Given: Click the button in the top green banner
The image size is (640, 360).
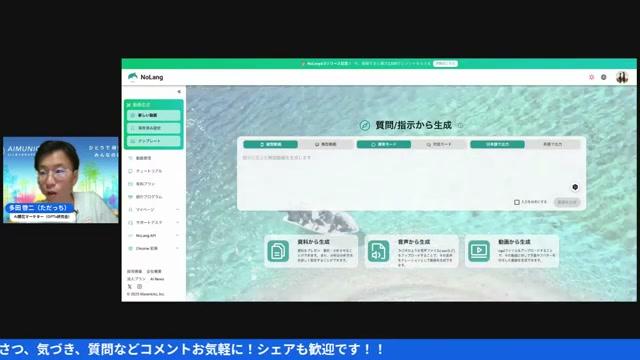Looking at the screenshot, I should coord(445,64).
